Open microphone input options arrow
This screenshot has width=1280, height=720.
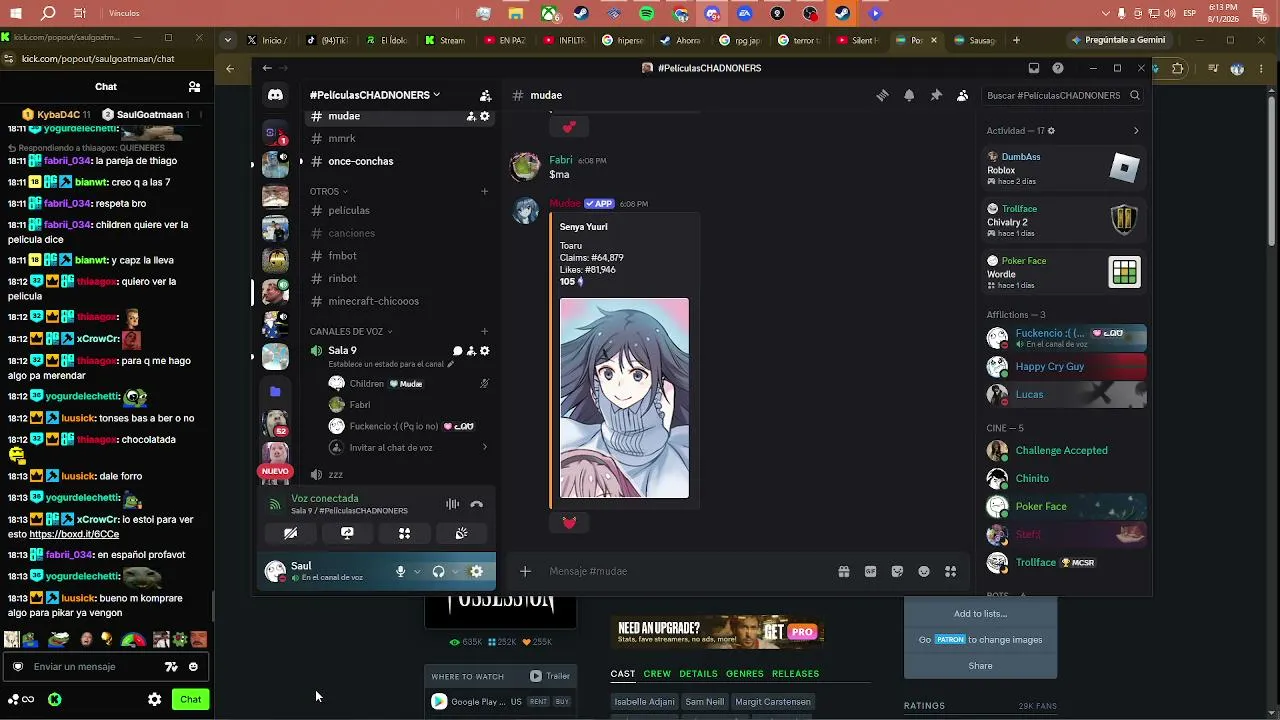pyautogui.click(x=417, y=571)
